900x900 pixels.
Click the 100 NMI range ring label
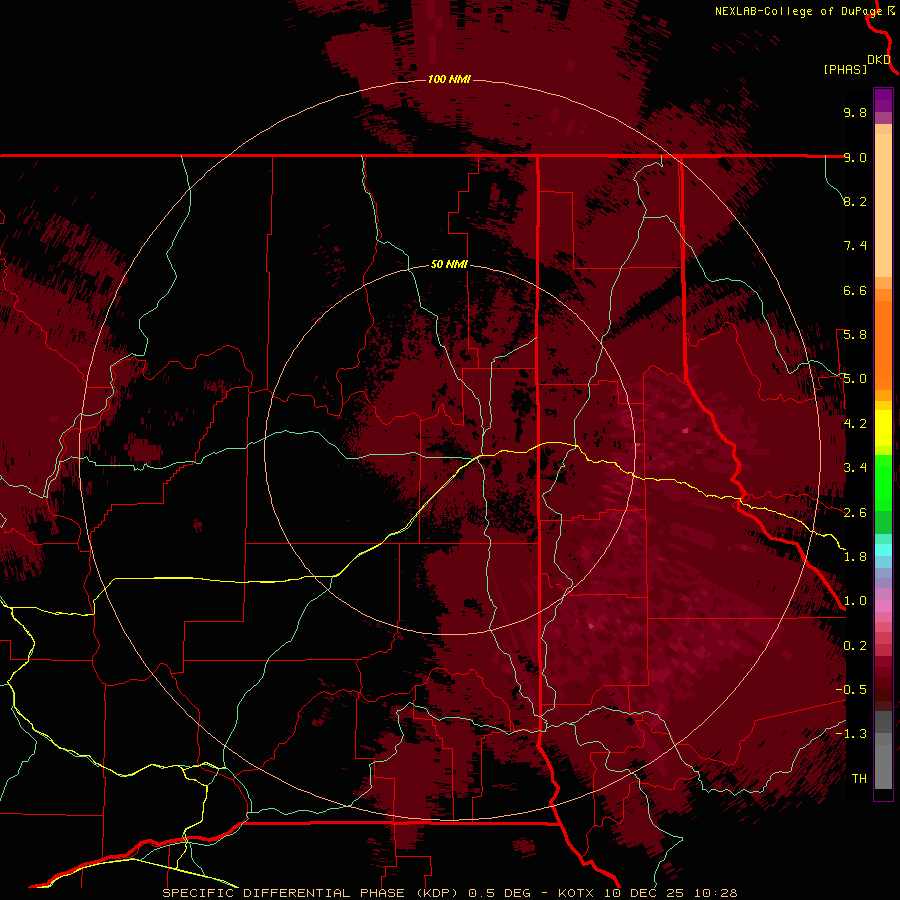449,79
